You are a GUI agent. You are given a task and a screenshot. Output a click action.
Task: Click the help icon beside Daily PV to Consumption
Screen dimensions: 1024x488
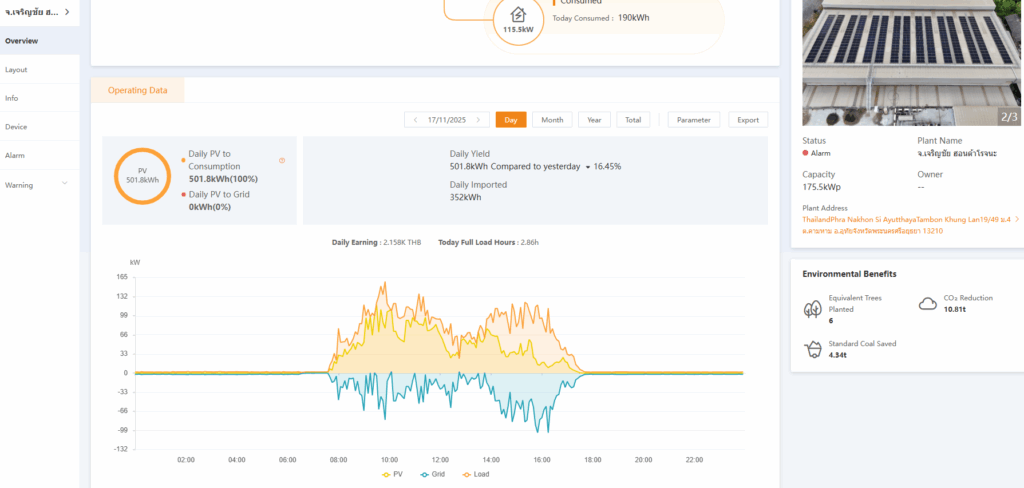[282, 160]
